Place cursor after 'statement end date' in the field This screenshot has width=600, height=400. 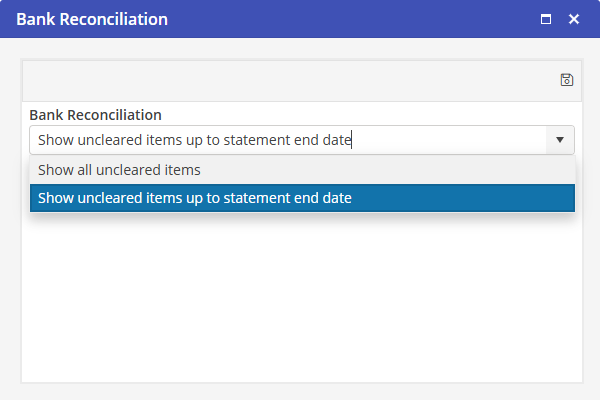(354, 140)
